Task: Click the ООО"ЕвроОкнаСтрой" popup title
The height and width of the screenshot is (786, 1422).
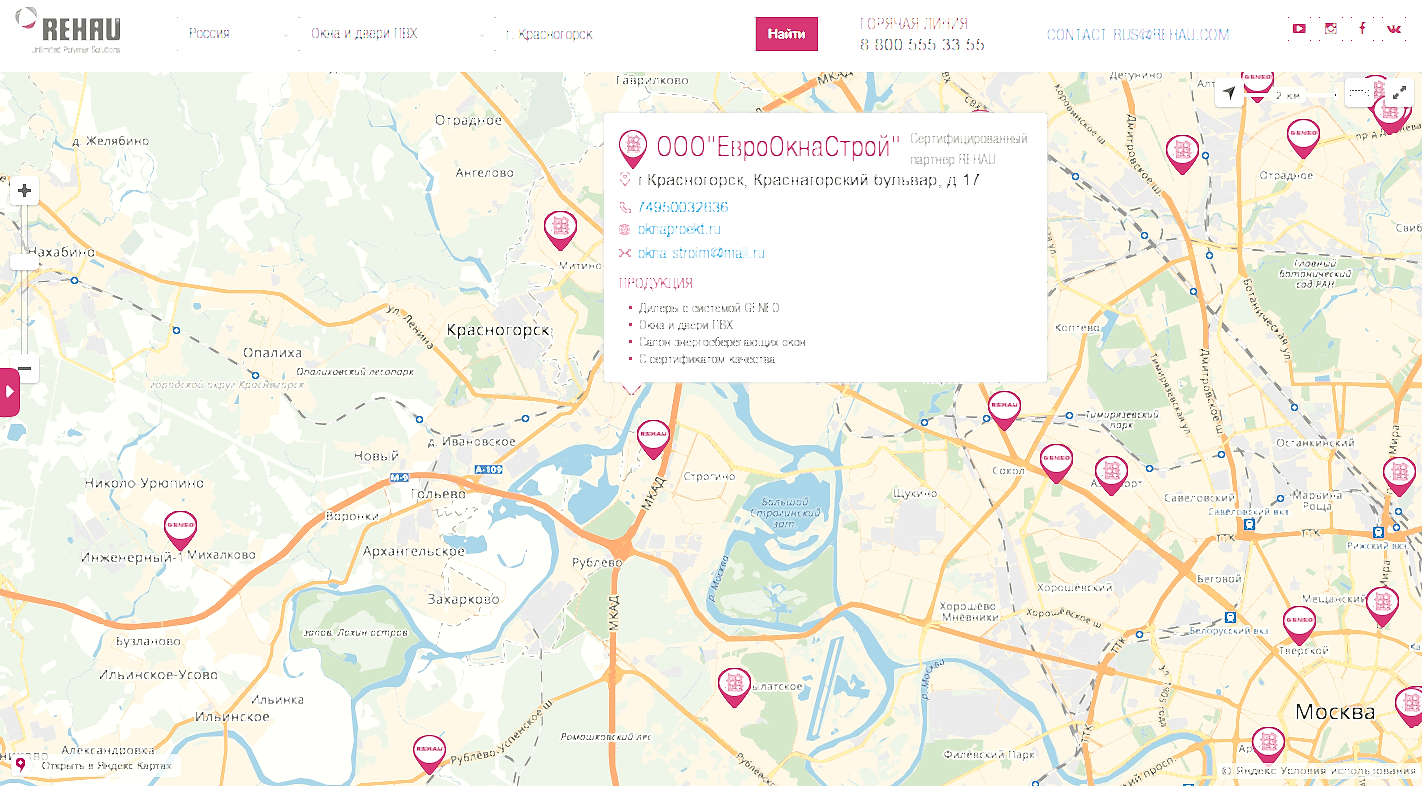Action: 779,148
